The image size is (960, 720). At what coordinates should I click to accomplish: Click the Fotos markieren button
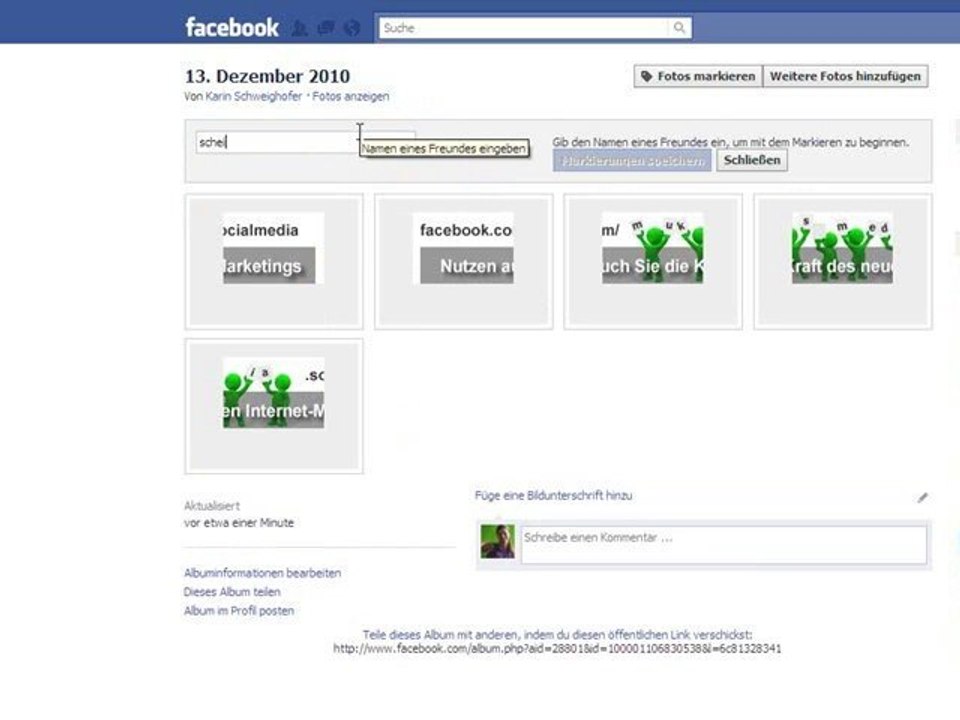[x=698, y=77]
